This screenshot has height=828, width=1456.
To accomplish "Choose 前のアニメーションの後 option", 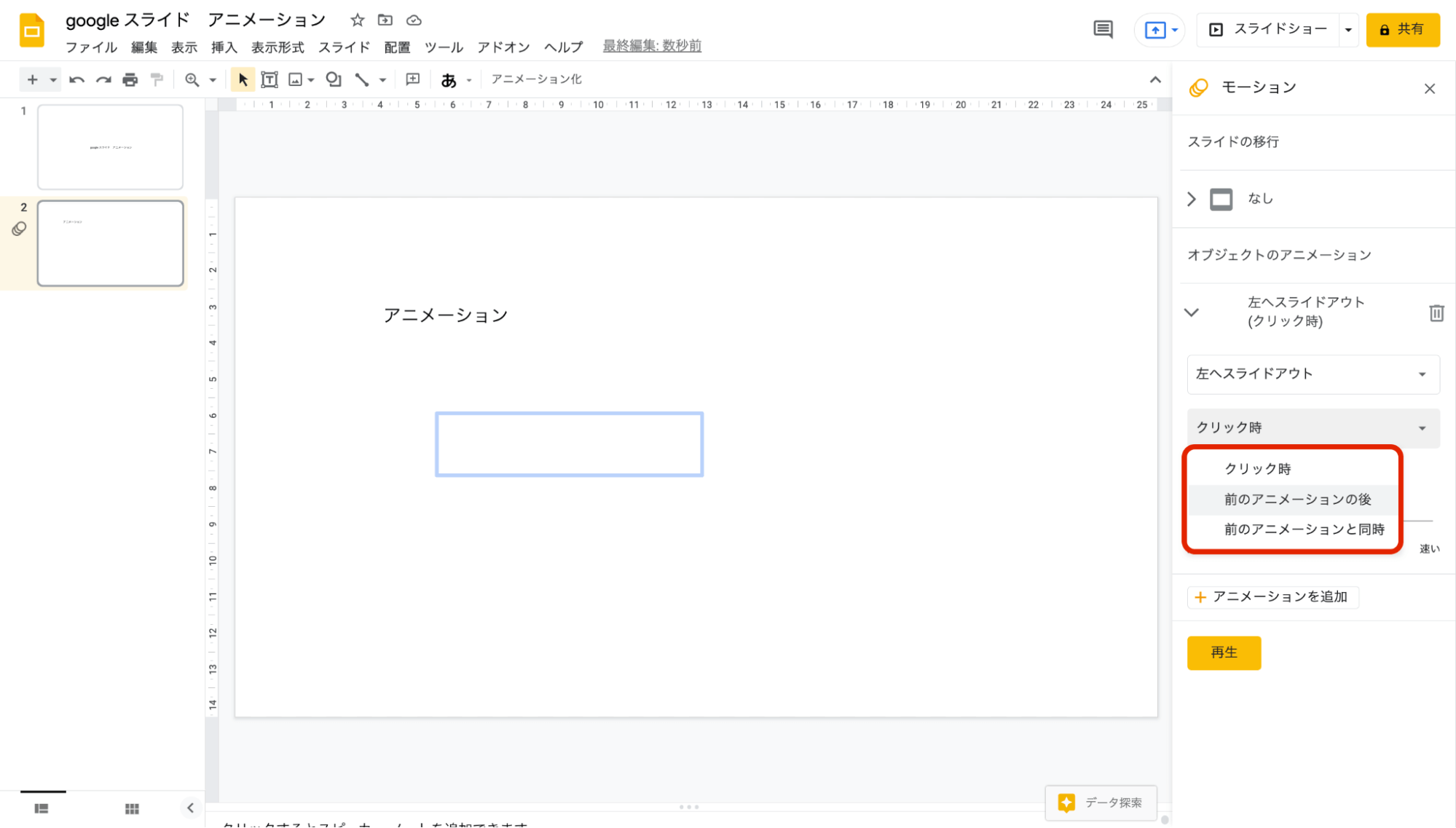I will pos(1293,500).
